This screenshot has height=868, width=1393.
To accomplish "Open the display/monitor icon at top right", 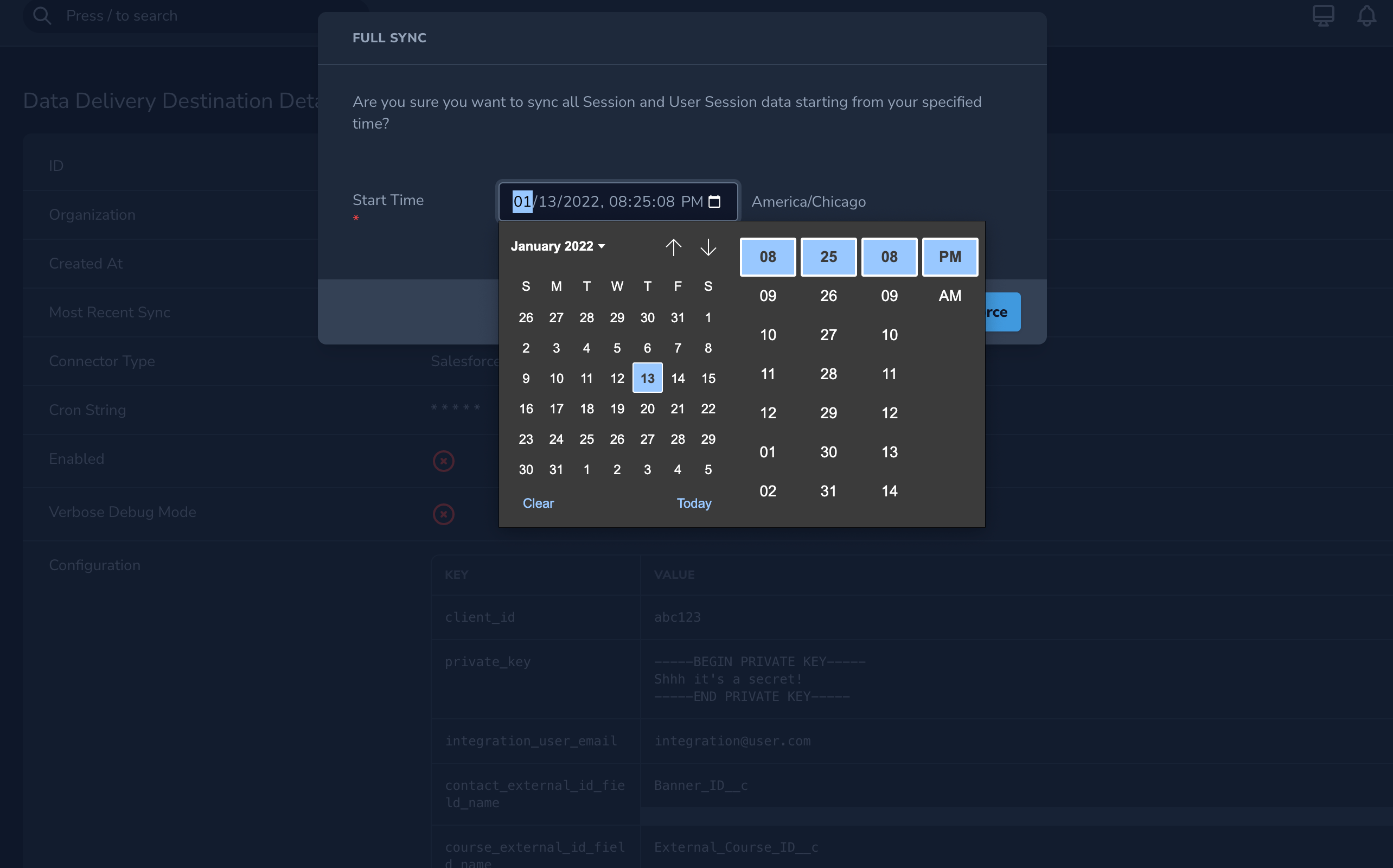I will pos(1323,16).
